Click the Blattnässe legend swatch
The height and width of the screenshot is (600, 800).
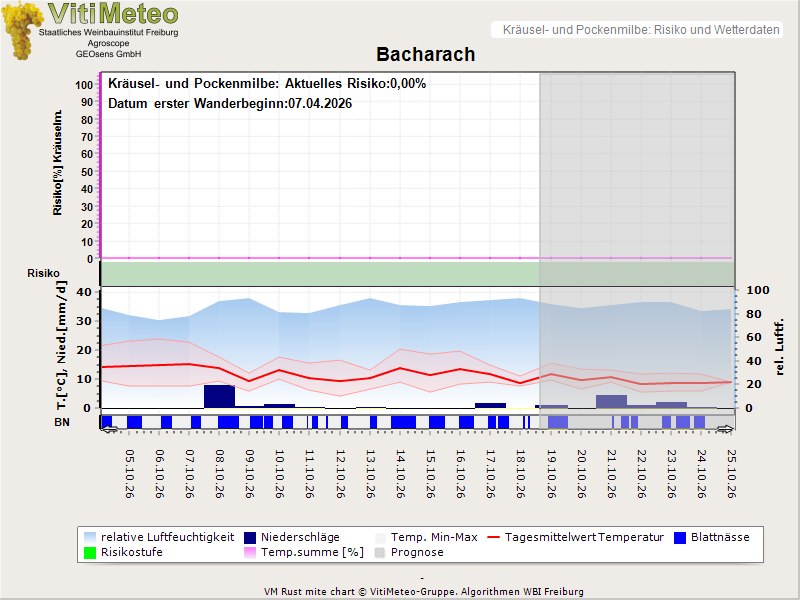click(680, 538)
